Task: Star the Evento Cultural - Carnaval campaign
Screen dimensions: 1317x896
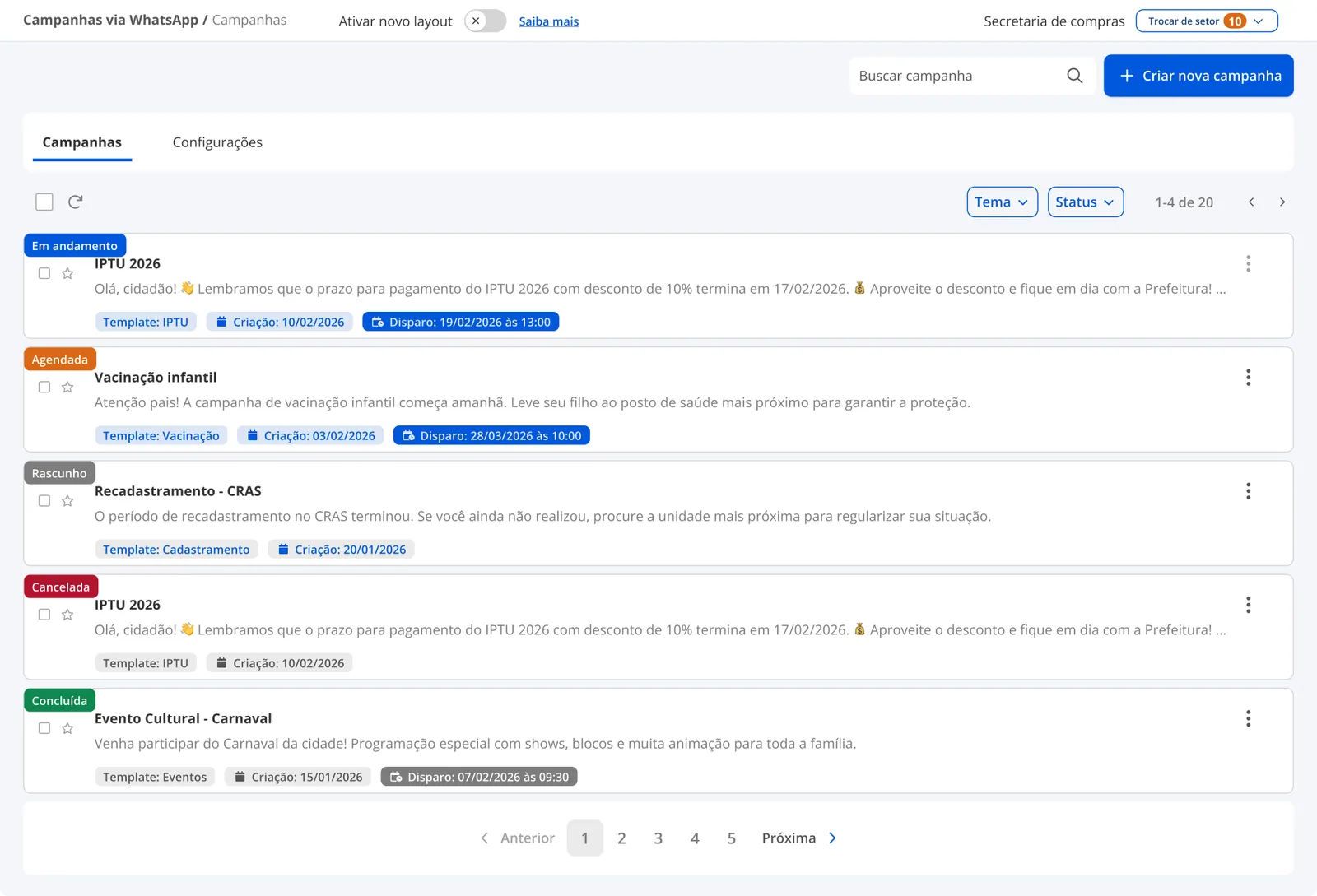Action: [67, 728]
